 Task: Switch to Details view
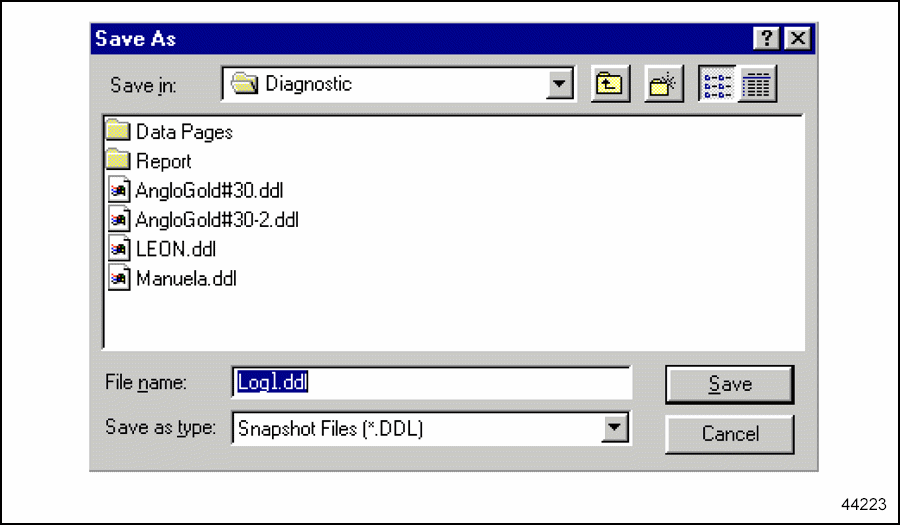pyautogui.click(x=757, y=84)
